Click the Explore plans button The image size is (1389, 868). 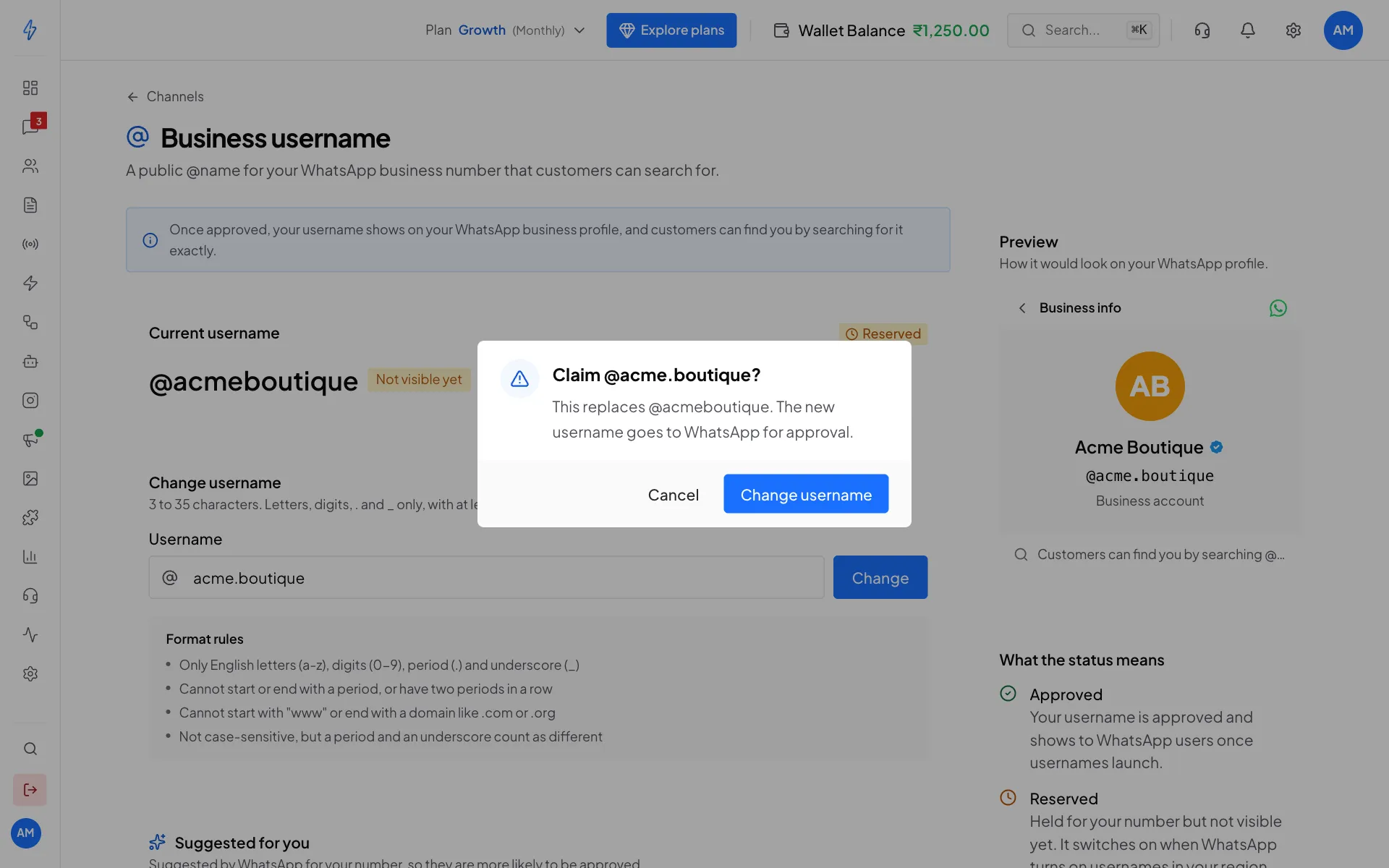click(671, 30)
